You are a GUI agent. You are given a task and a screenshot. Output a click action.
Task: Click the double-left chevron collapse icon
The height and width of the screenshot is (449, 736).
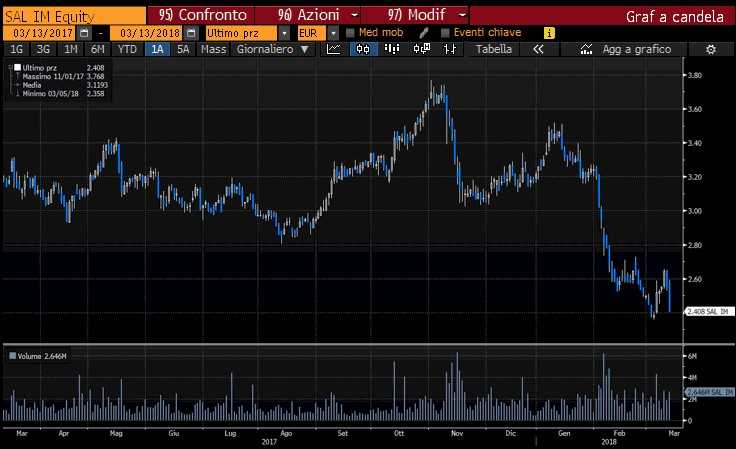pos(538,49)
